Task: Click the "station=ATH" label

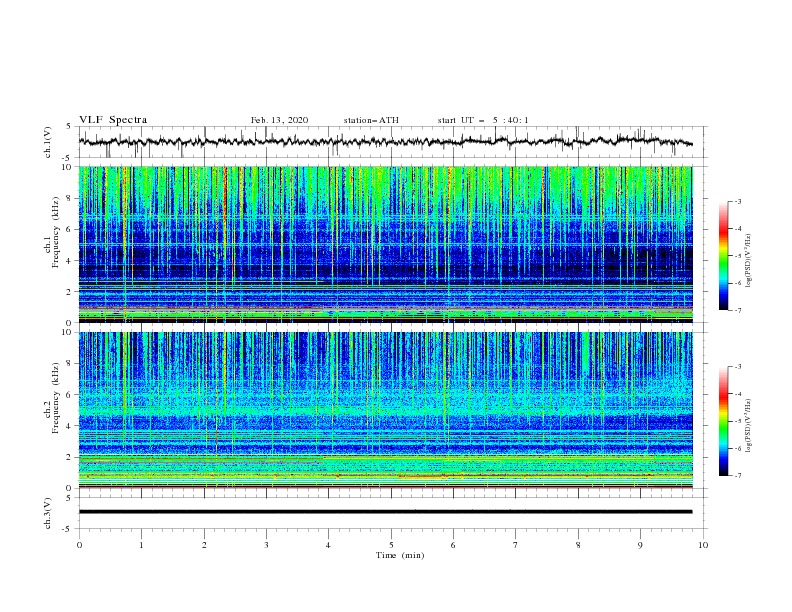Action: coord(371,120)
